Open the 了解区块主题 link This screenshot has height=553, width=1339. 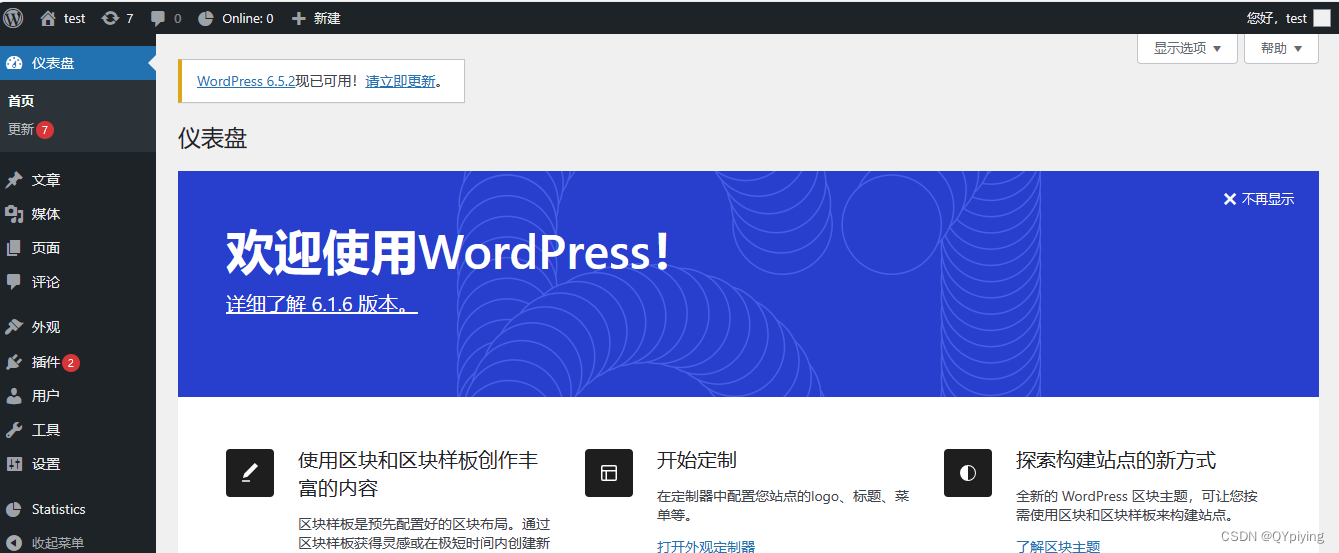(x=1058, y=546)
